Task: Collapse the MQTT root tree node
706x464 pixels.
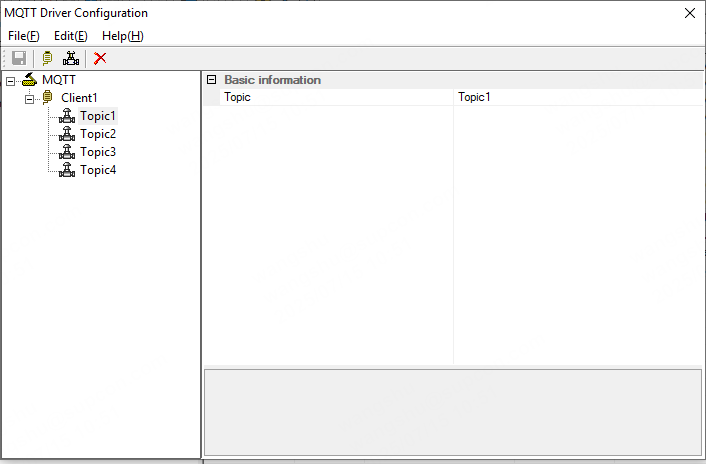Action: (10, 81)
